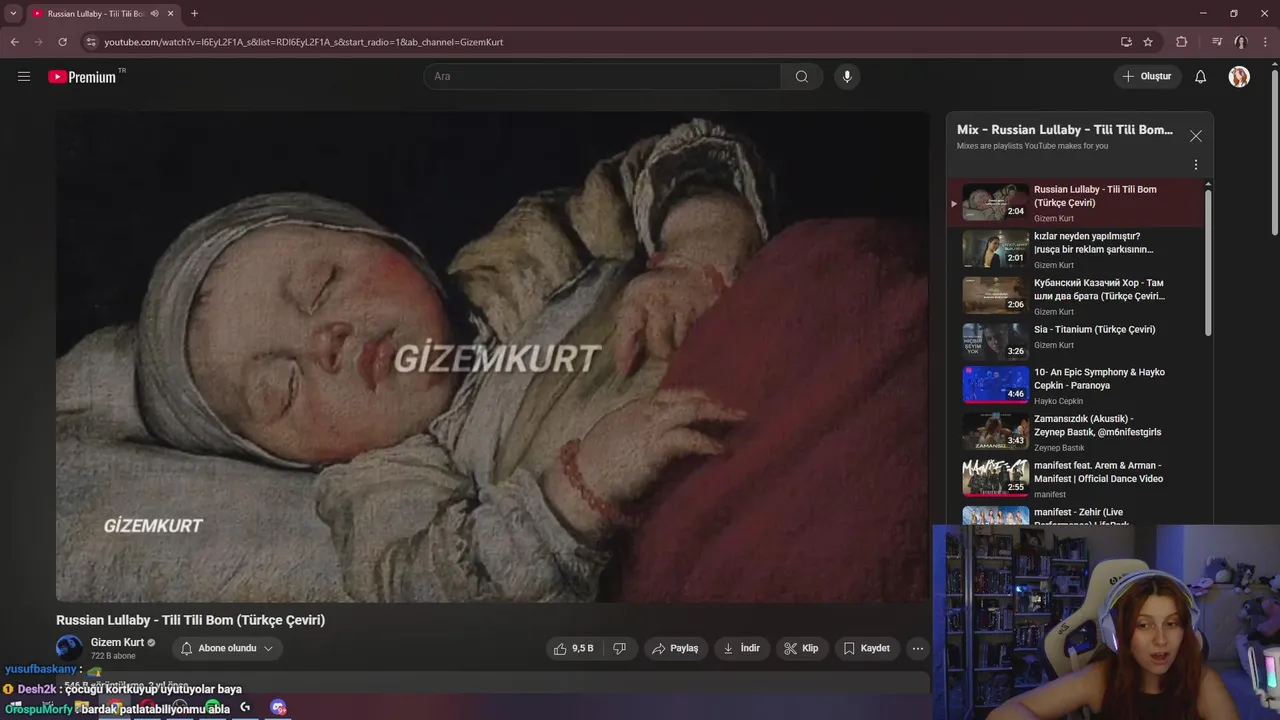
Task: Open An Epic Symphony & Hayko Cepkin title
Action: tap(1099, 379)
